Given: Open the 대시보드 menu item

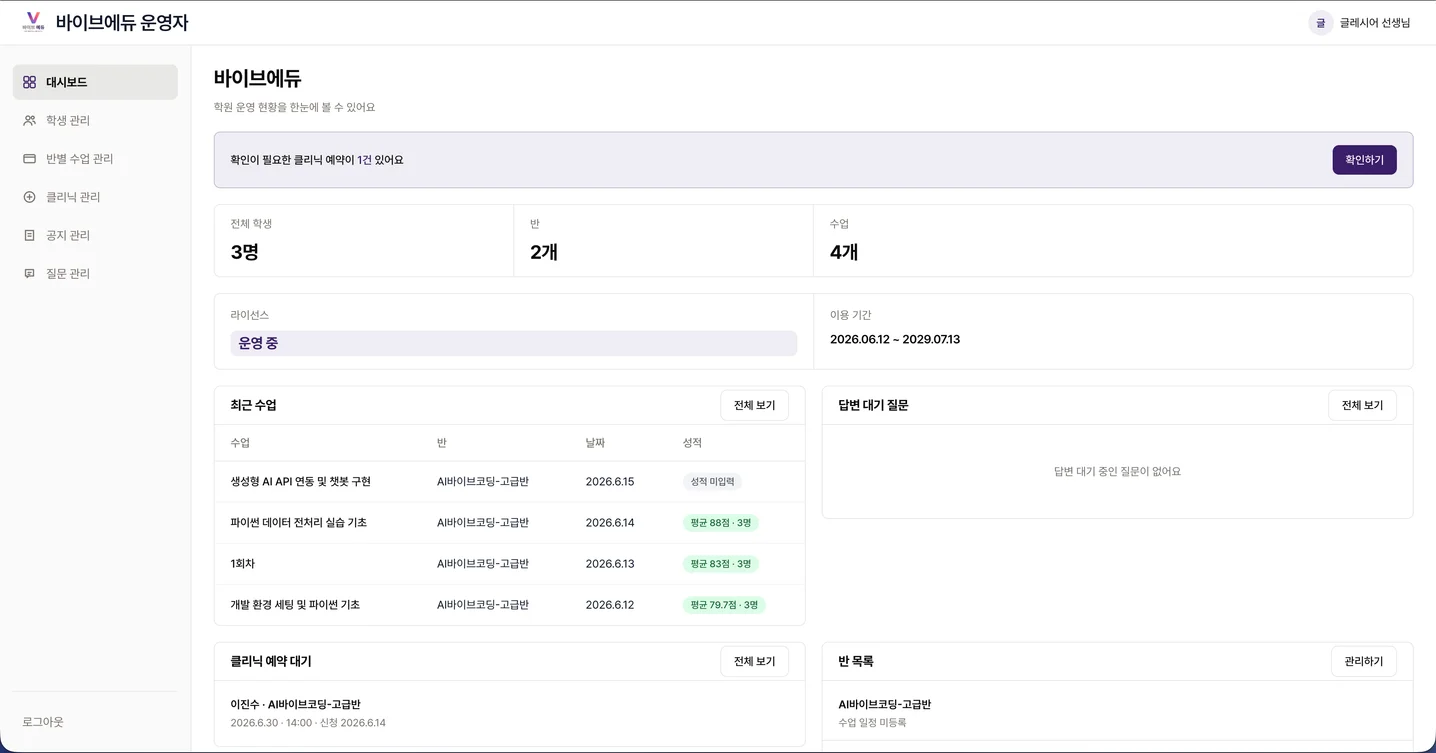Looking at the screenshot, I should (95, 82).
